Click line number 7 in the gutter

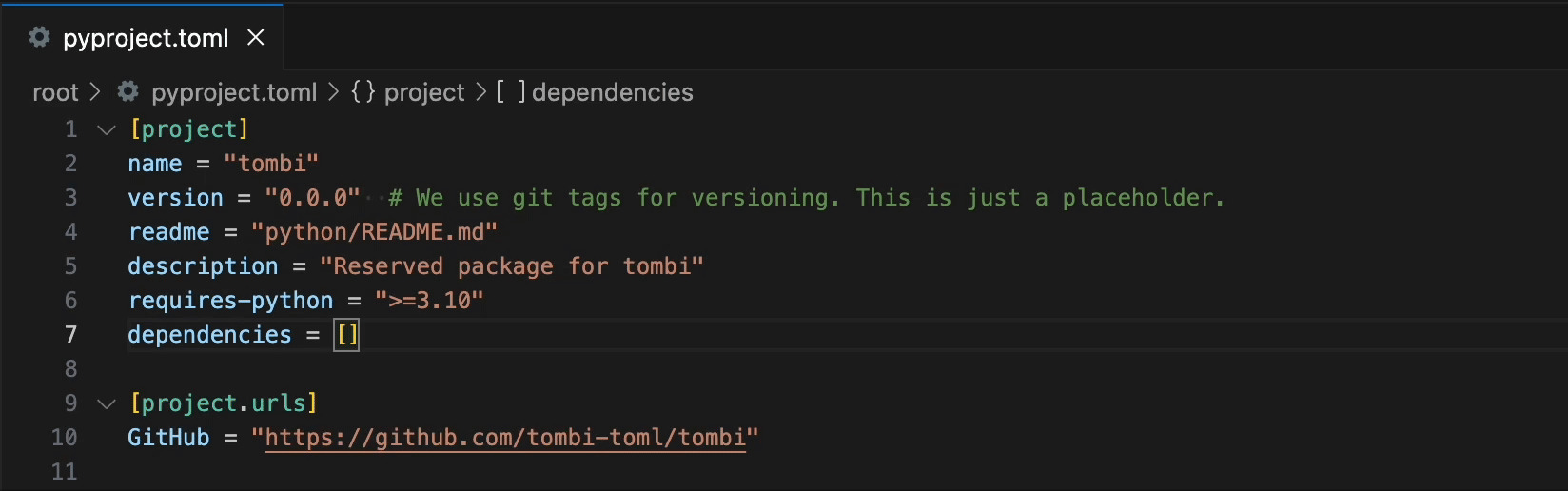(x=70, y=335)
